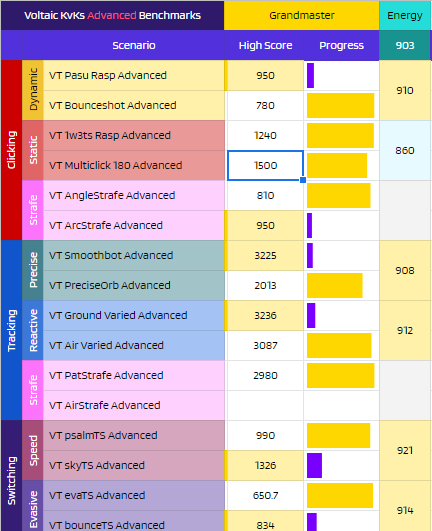Click the PatStrafe high score 2980
Viewport: 432px width, 531px height.
click(x=265, y=375)
